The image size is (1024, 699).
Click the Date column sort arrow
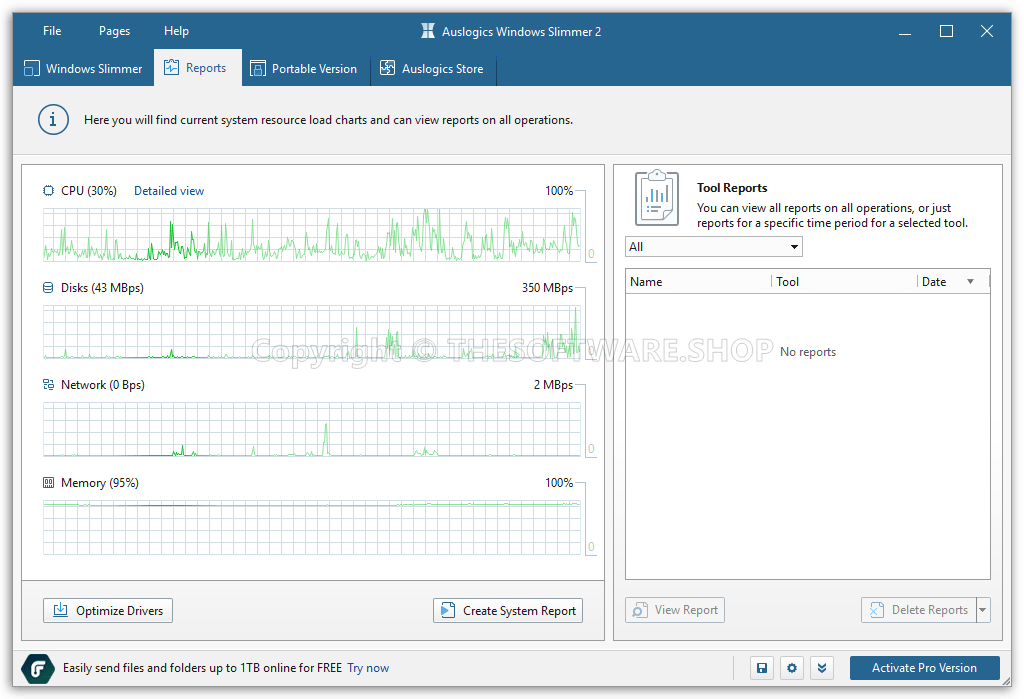pos(970,282)
